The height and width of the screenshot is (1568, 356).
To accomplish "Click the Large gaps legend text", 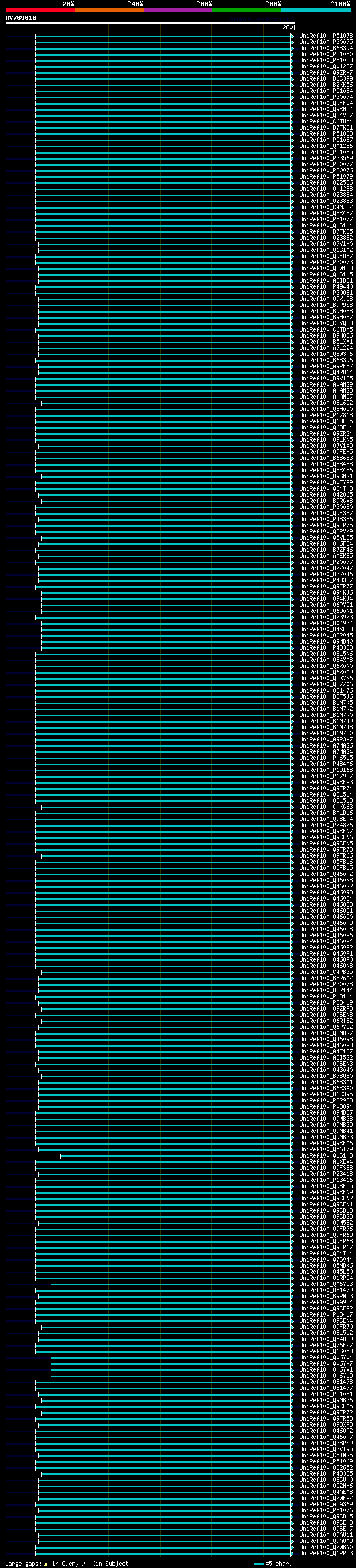I will tap(68, 1564).
